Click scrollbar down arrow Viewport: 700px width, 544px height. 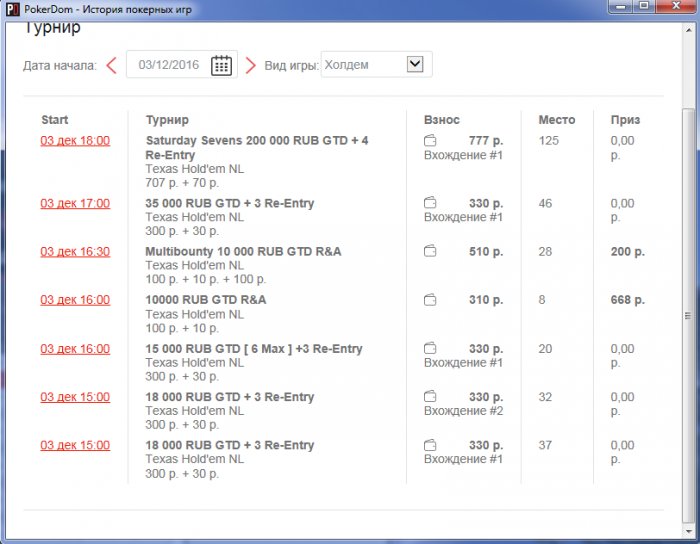pyautogui.click(x=689, y=531)
